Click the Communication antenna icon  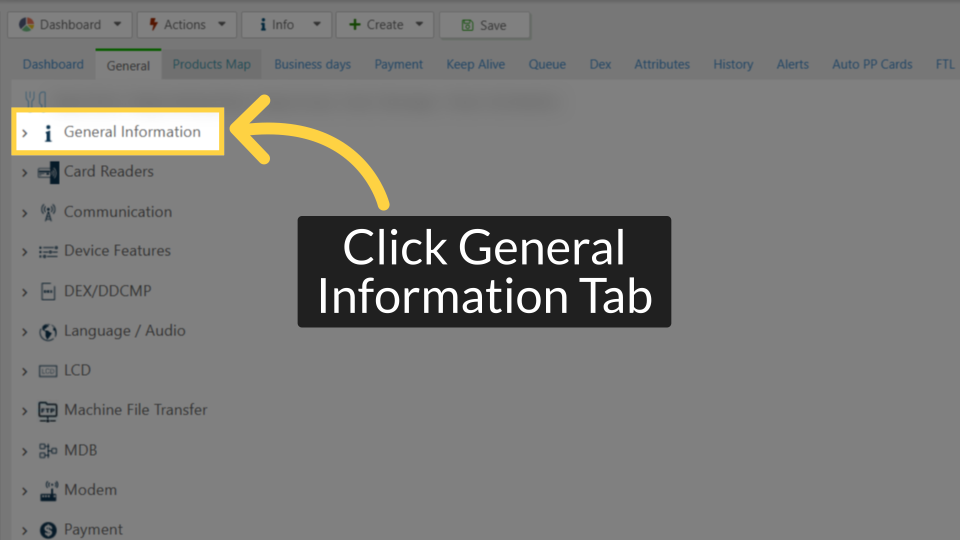click(48, 212)
